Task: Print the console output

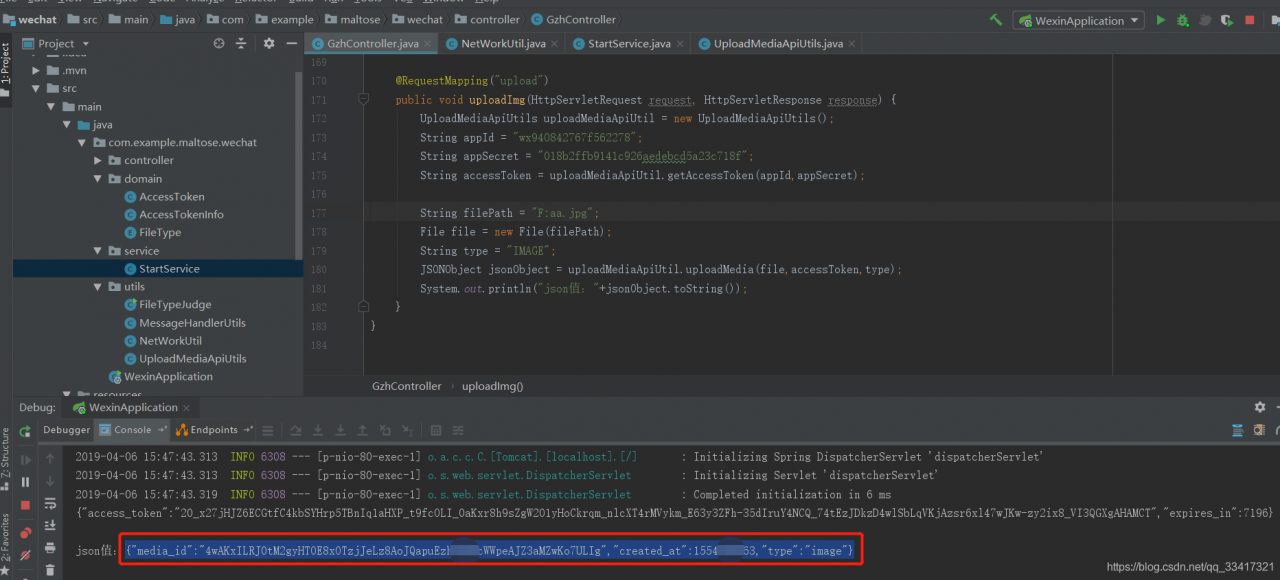Action: point(50,549)
